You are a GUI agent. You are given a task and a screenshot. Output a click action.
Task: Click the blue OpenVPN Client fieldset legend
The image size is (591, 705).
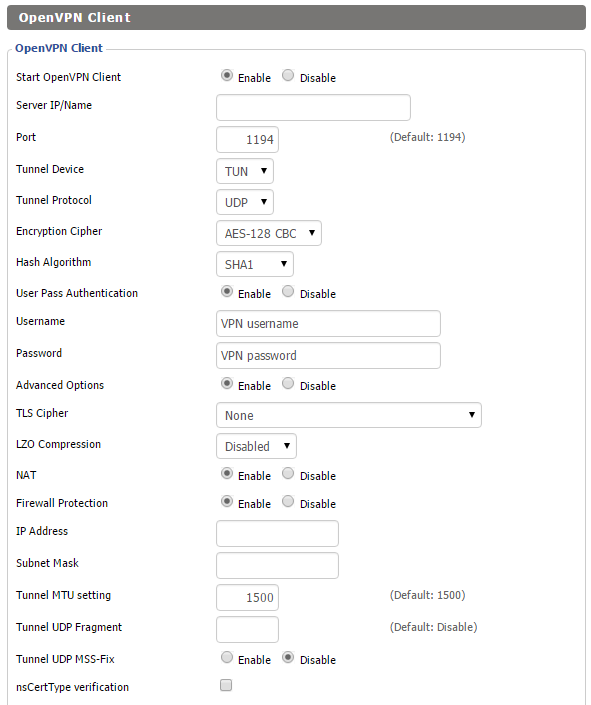coord(59,48)
